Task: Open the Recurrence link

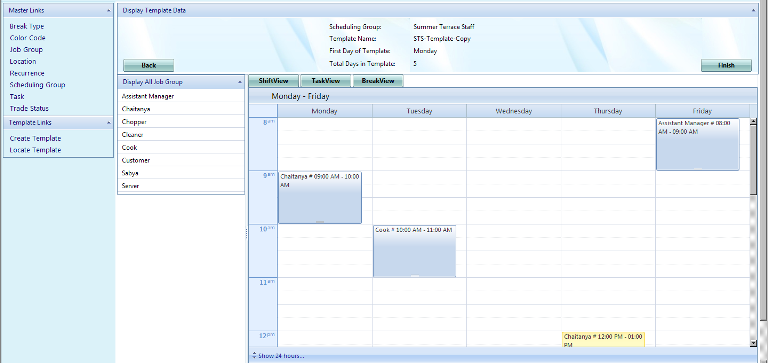Action: [x=27, y=73]
